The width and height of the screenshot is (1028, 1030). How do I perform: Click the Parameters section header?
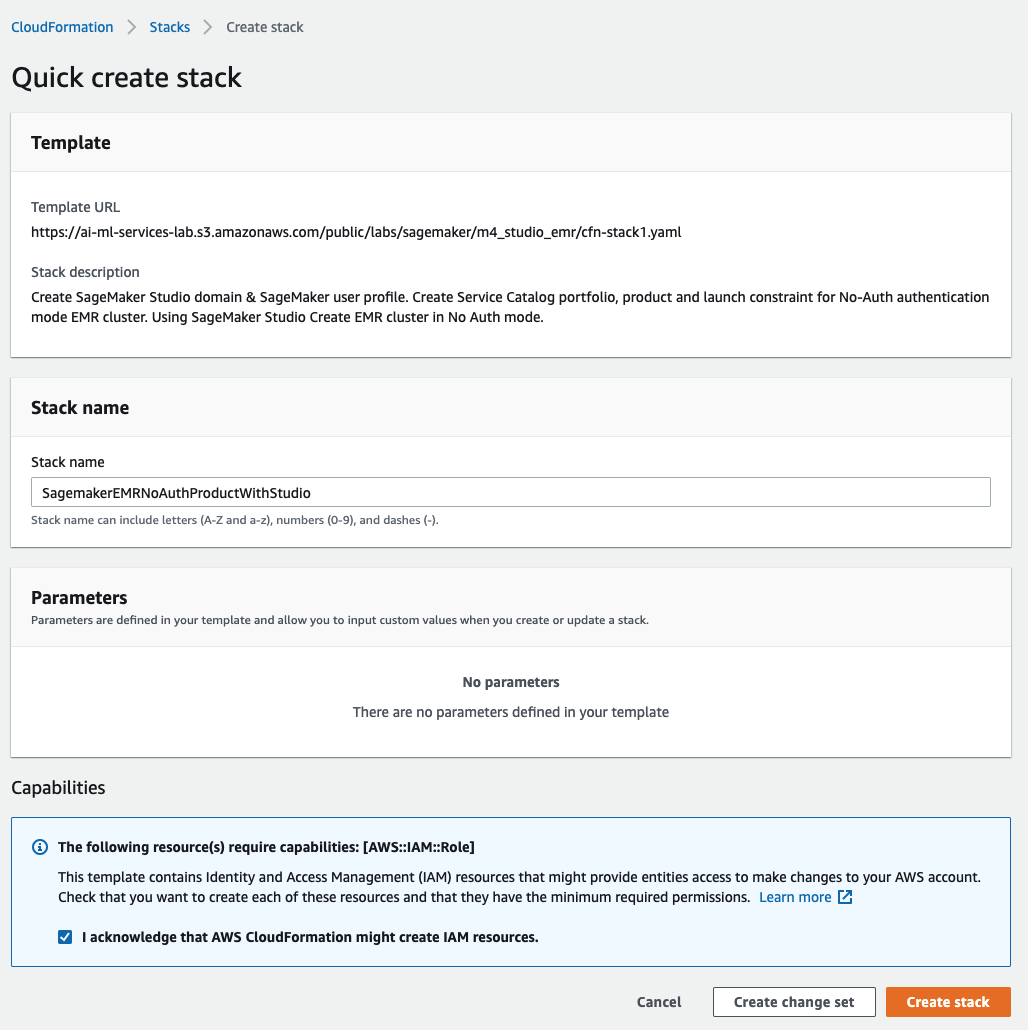pos(79,598)
